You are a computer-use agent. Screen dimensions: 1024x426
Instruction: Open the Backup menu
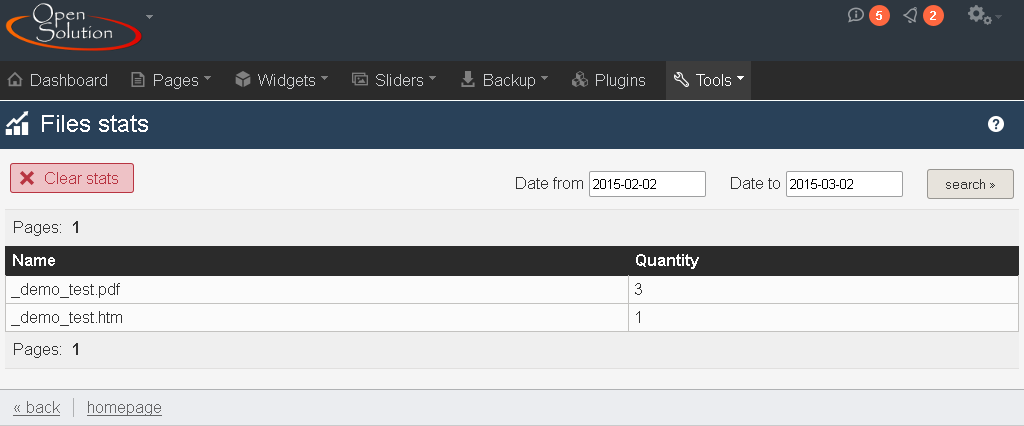click(x=504, y=80)
